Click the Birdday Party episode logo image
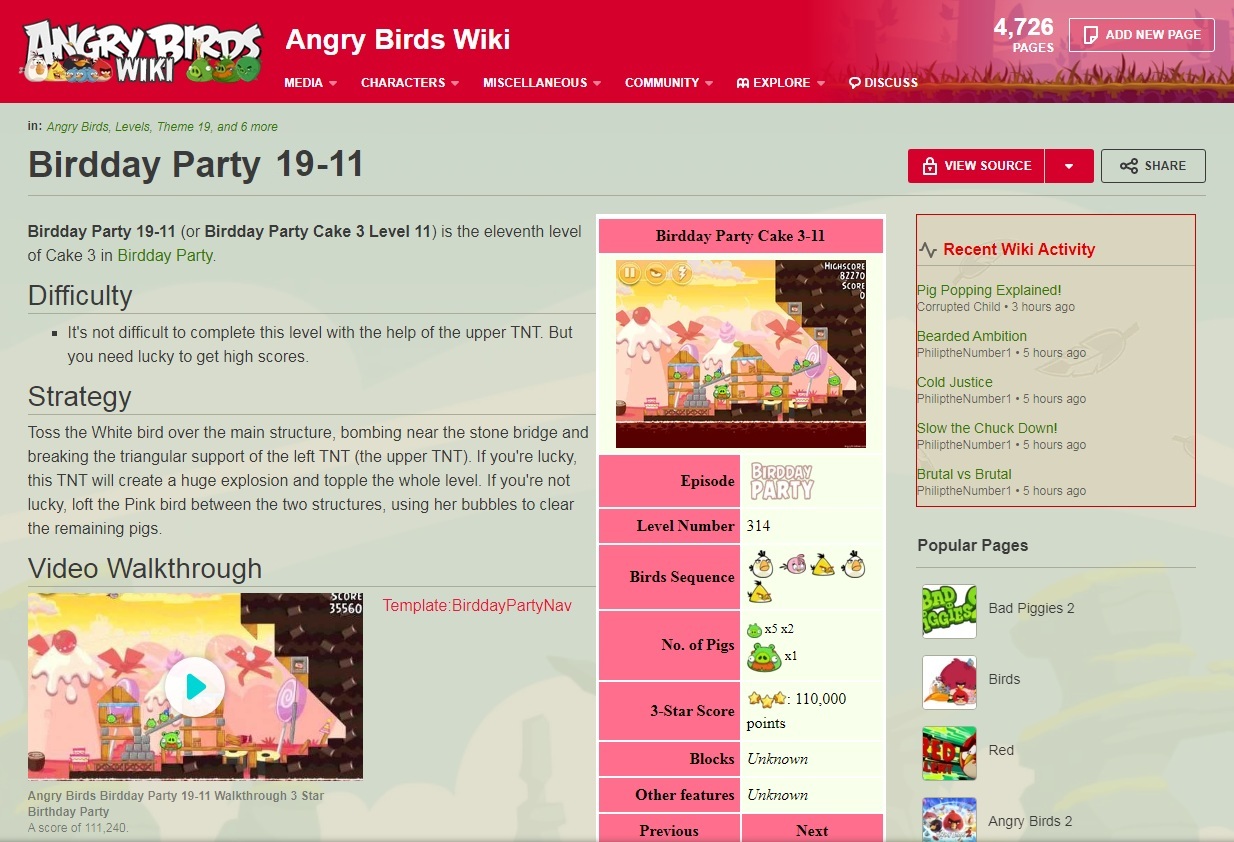The width and height of the screenshot is (1234, 842). tap(782, 481)
